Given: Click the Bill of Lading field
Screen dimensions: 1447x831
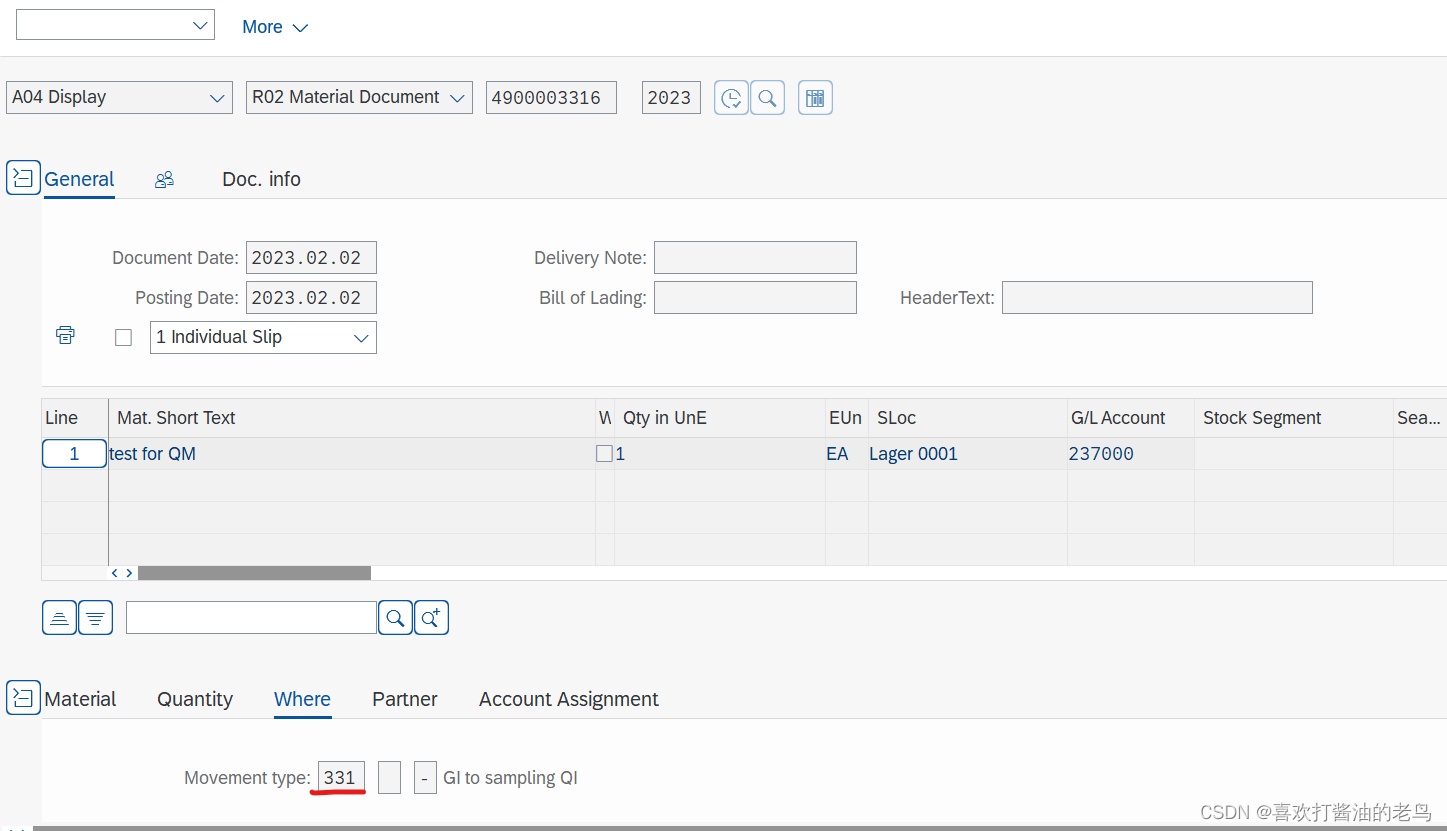Looking at the screenshot, I should [x=755, y=297].
